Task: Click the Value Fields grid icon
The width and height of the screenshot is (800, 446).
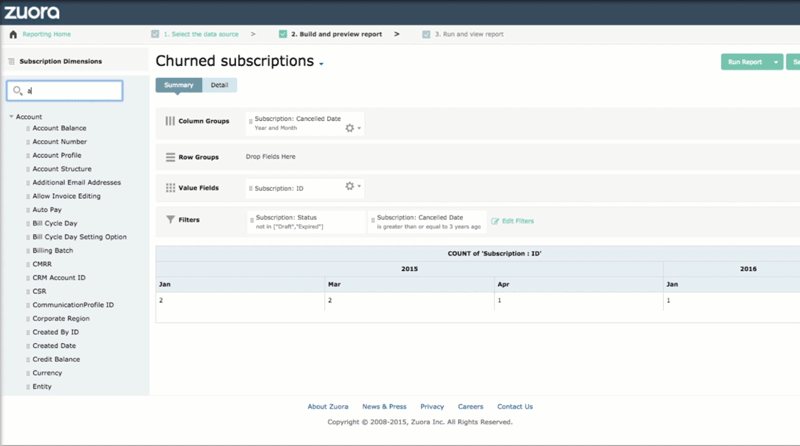Action: tap(171, 187)
